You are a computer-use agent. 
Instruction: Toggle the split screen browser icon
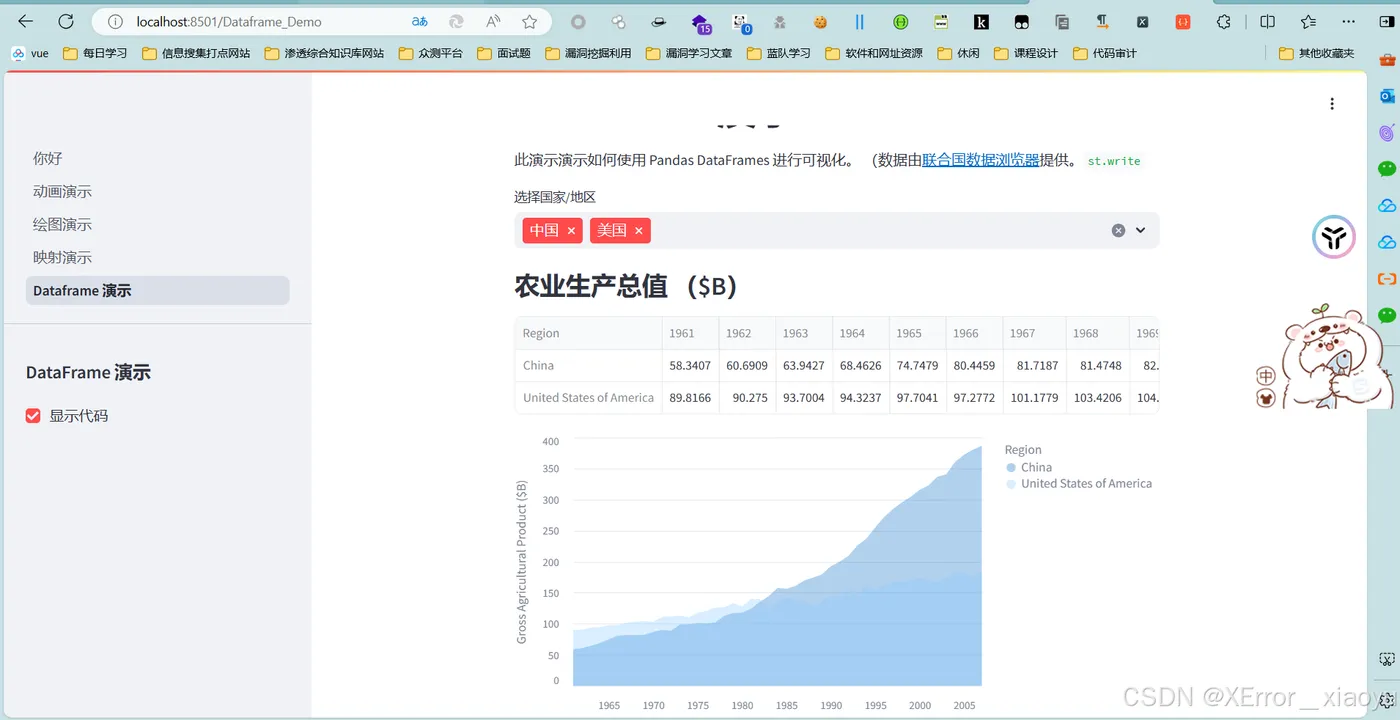1267,21
